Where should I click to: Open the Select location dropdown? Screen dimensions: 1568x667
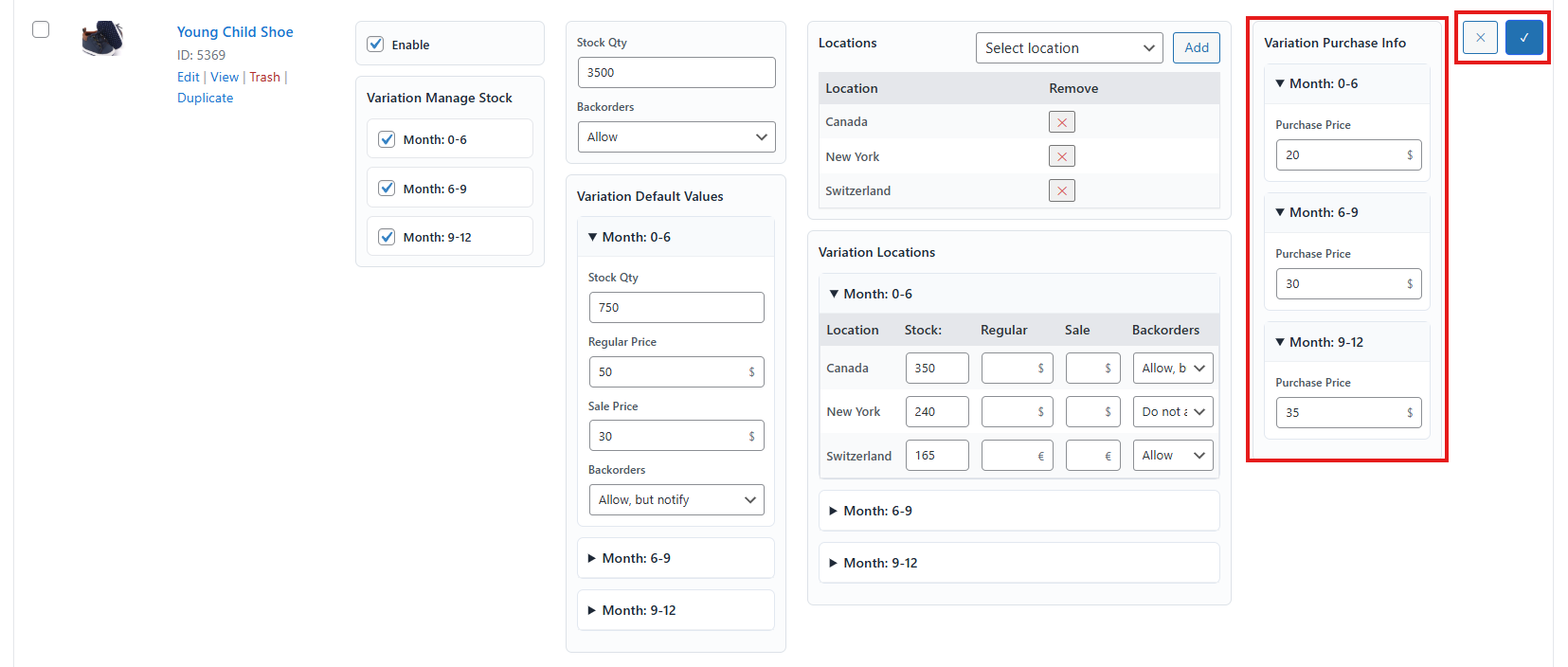point(1069,48)
